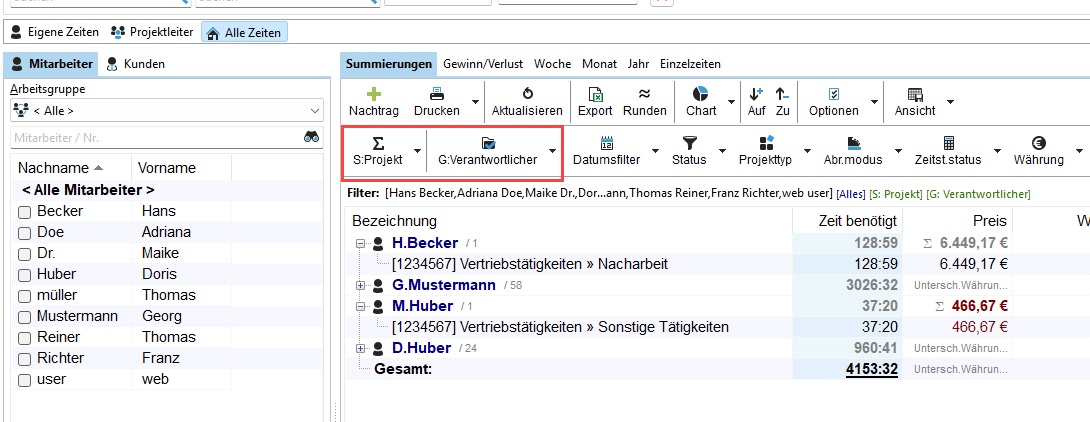
Task: Click the Runden rounding icon
Action: [x=645, y=93]
